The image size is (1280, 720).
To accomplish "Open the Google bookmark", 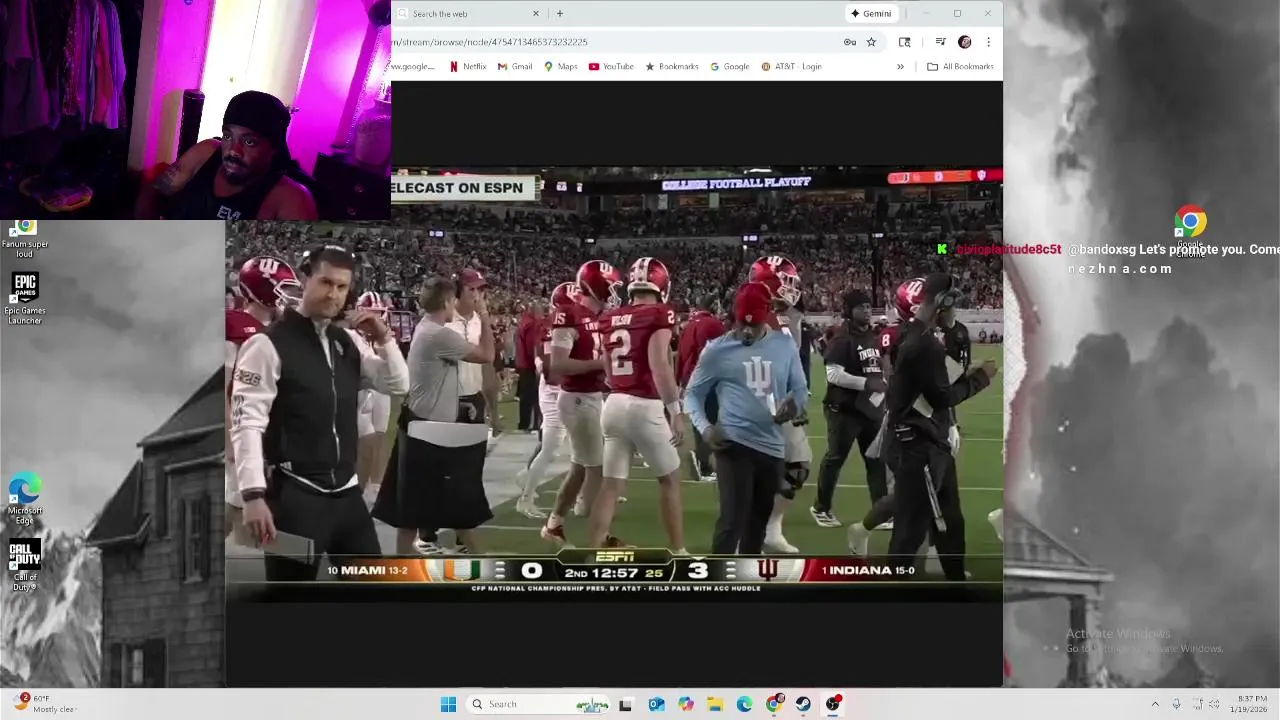I will 730,67.
